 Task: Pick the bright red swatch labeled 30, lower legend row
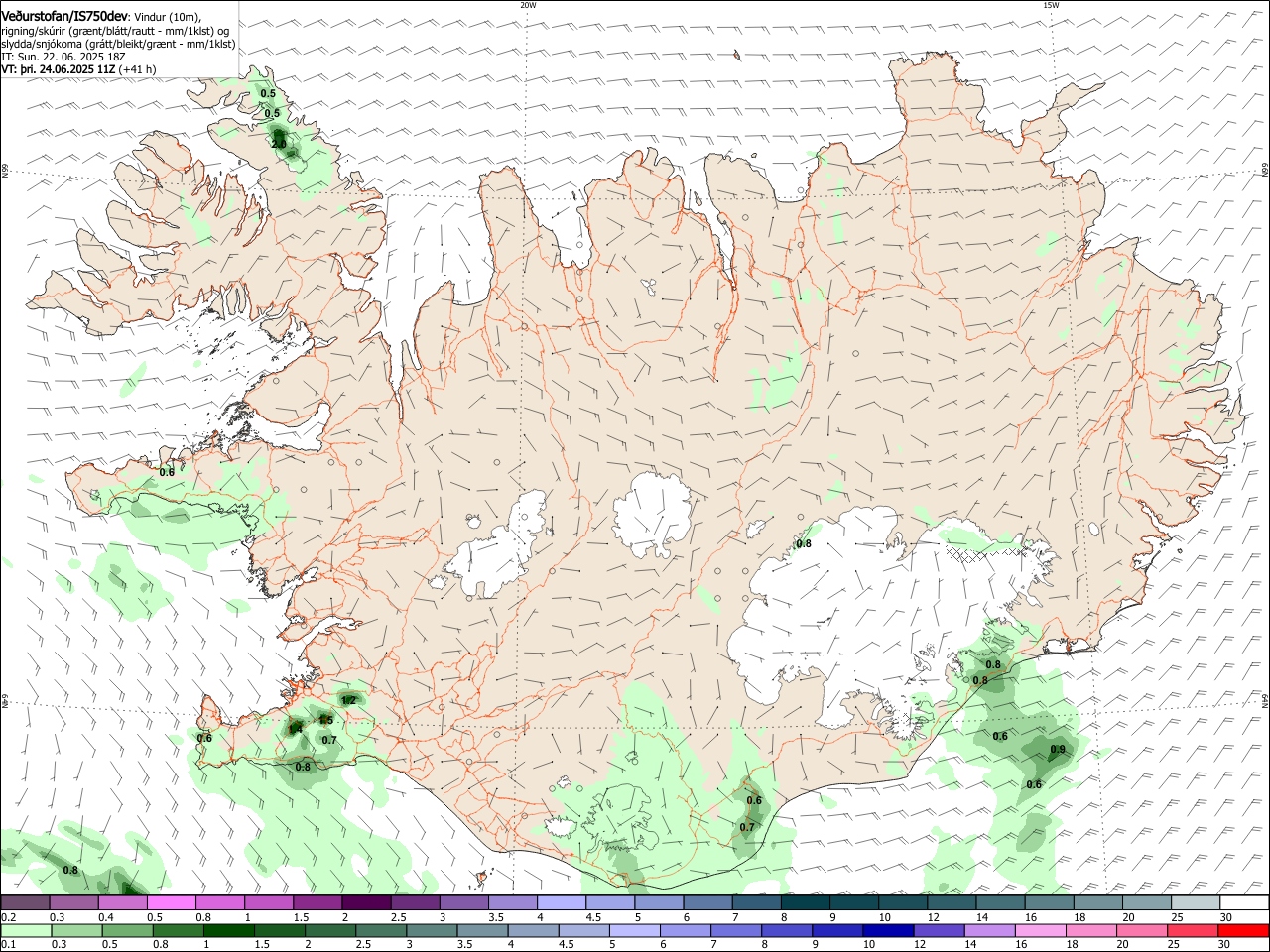point(1243,931)
